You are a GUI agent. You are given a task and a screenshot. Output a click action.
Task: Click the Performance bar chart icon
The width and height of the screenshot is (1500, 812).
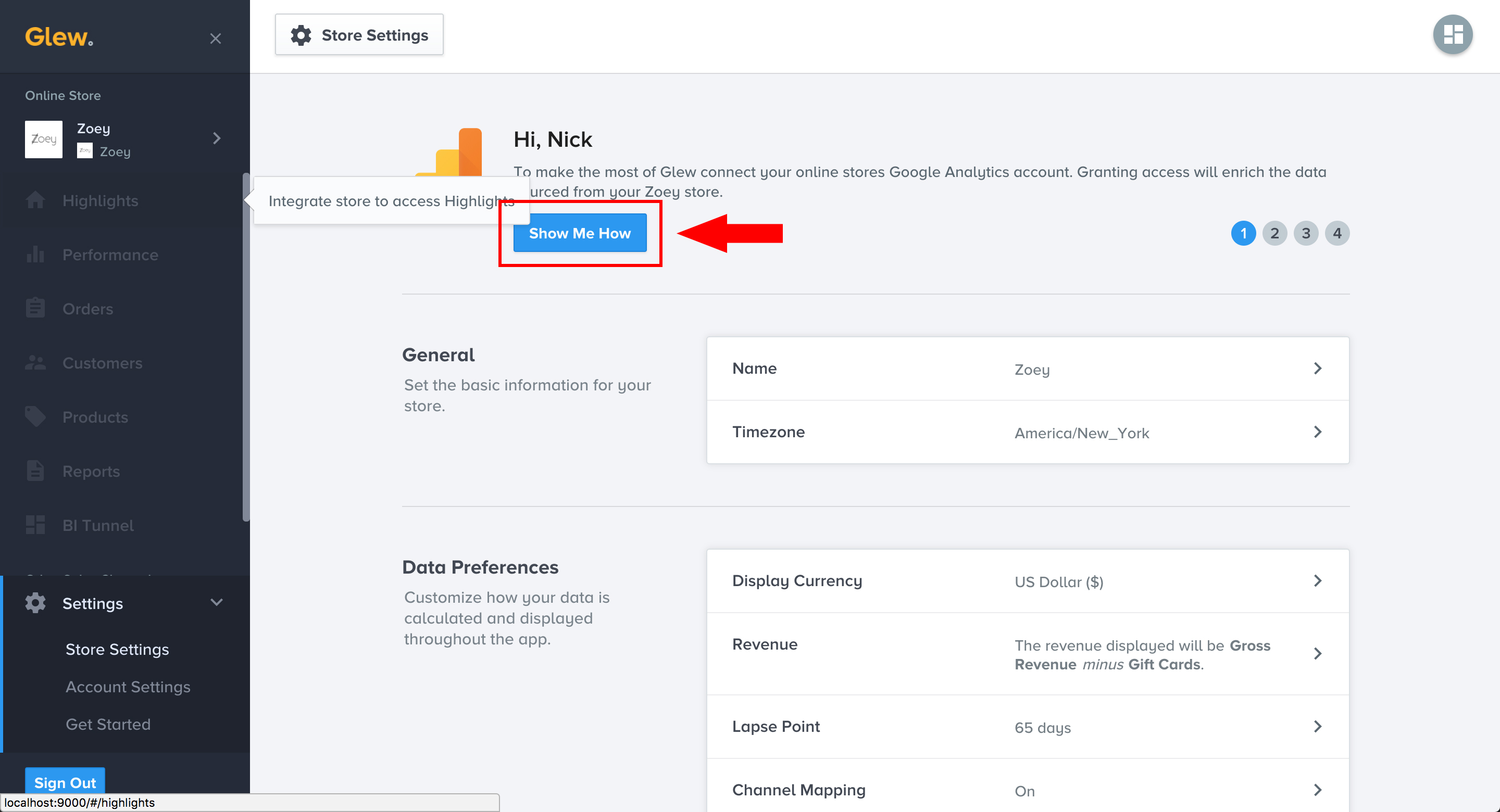pyautogui.click(x=35, y=255)
